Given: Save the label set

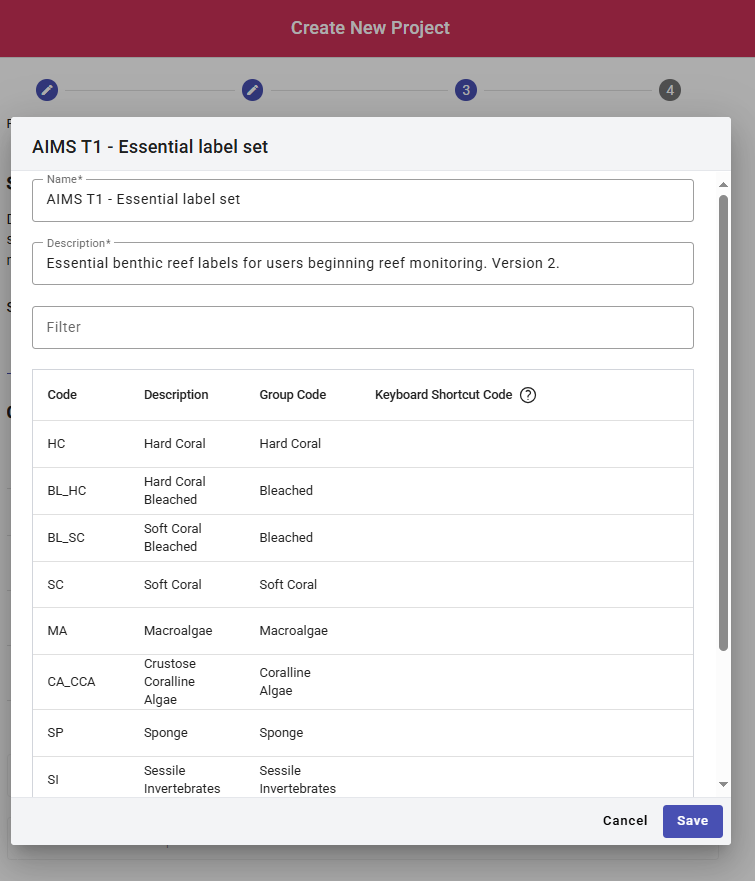Looking at the screenshot, I should tap(692, 821).
